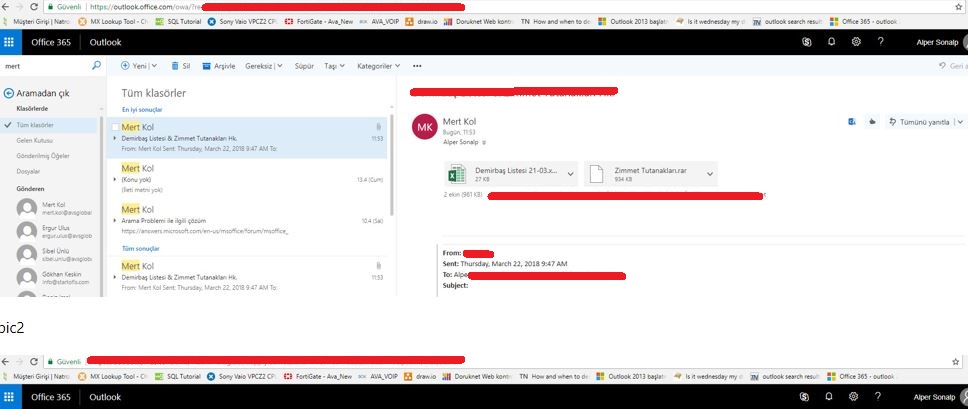Open help question mark in upper Outlook header

tap(880, 42)
